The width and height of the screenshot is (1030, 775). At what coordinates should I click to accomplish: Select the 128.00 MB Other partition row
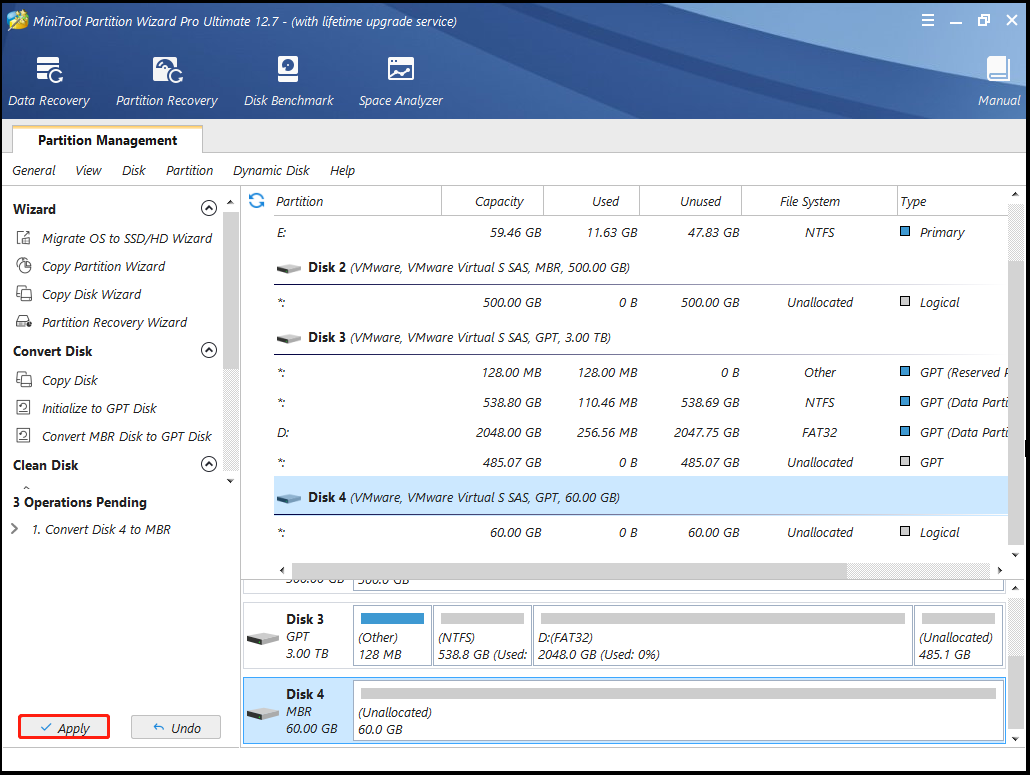click(640, 372)
